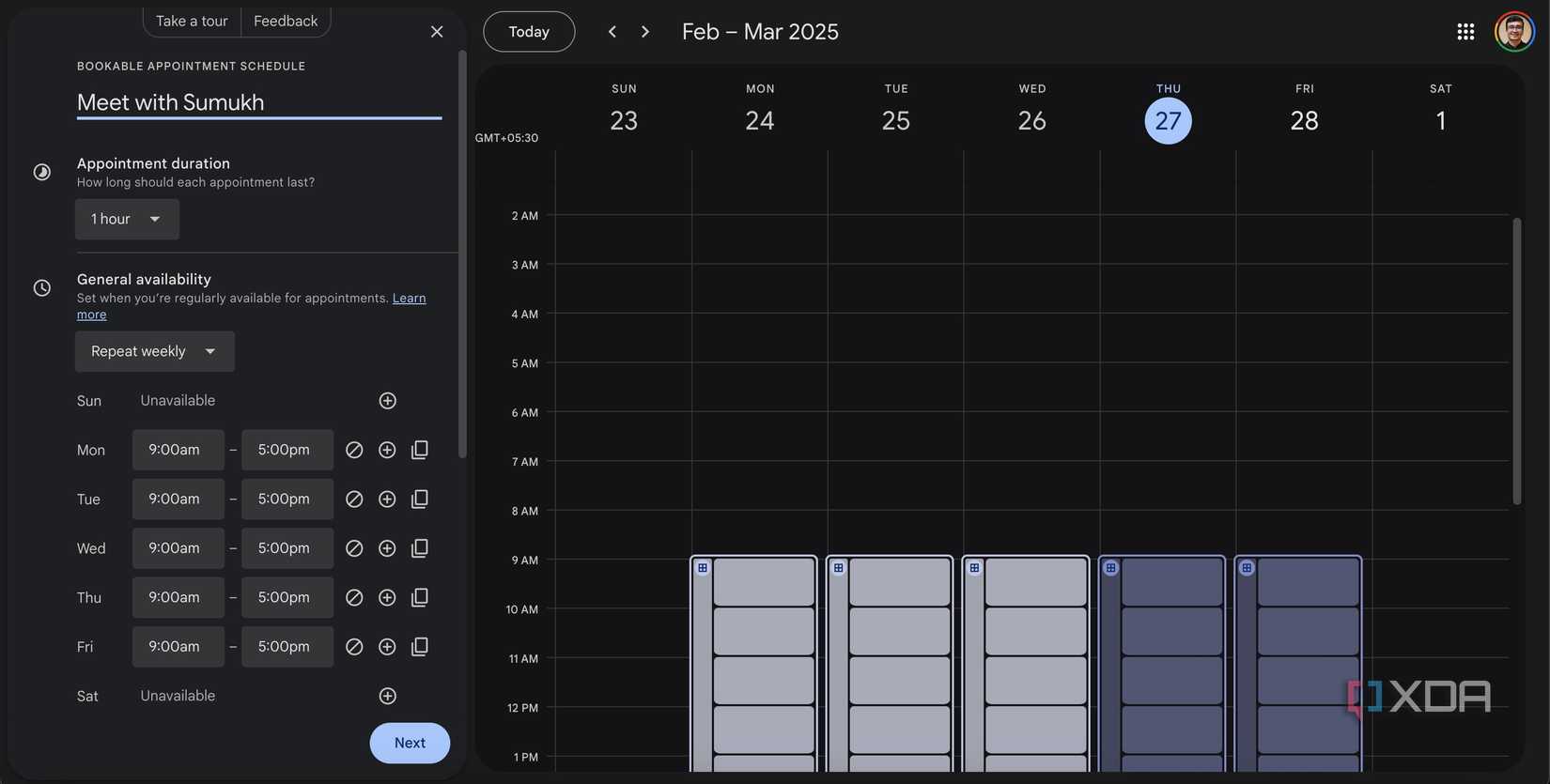Select Saturday 1 column header

point(1440,110)
